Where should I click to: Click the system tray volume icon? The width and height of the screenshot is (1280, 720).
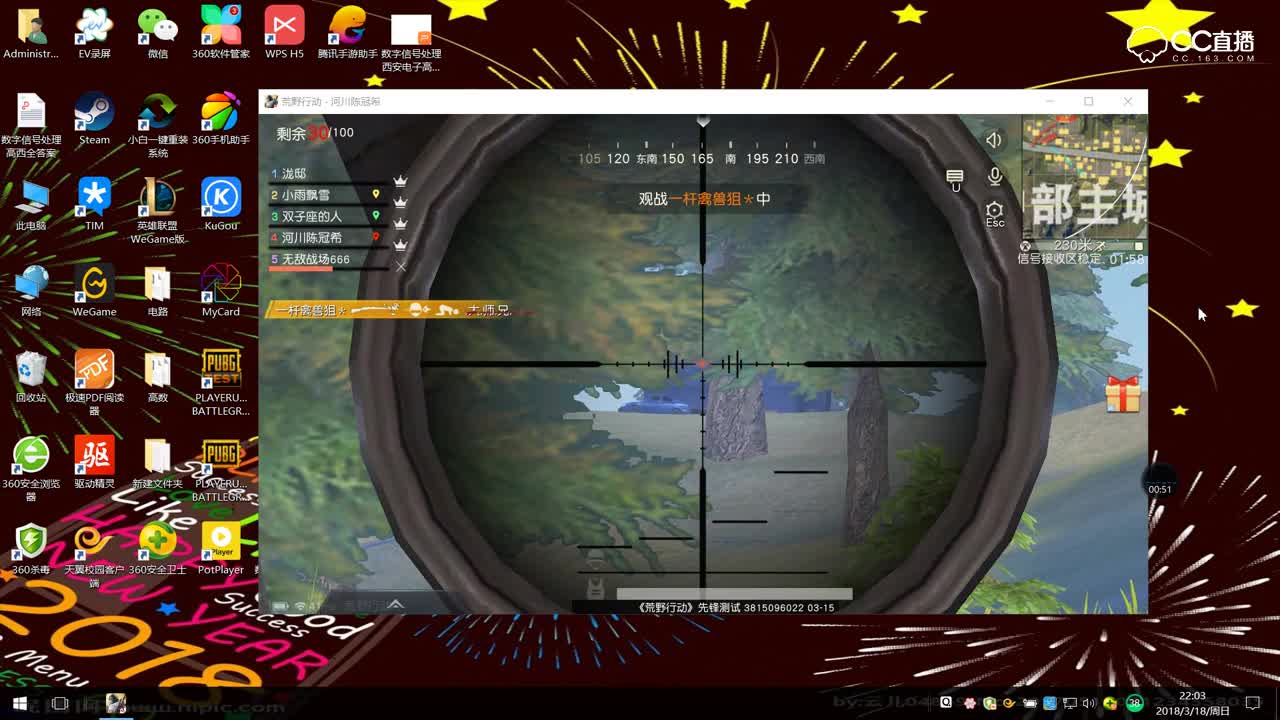(1088, 703)
